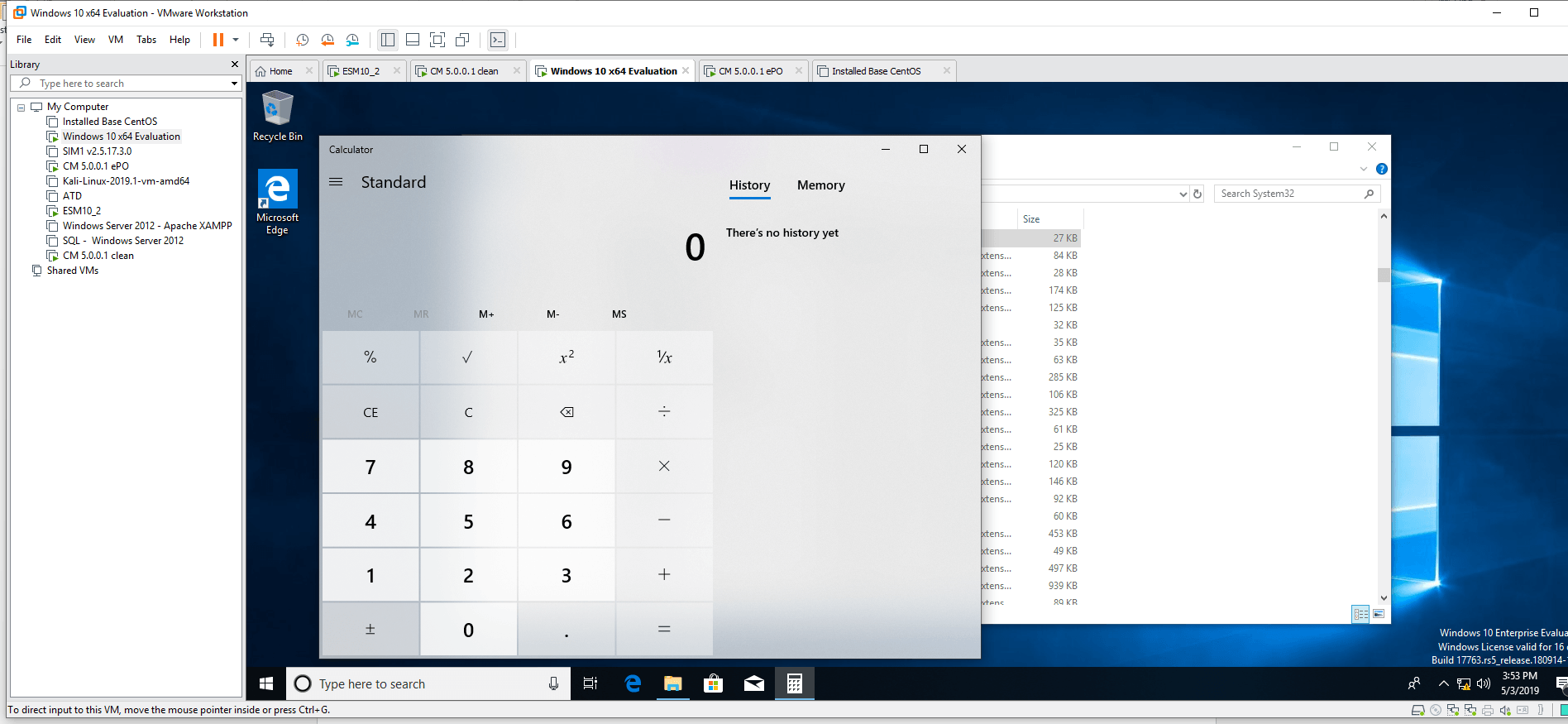The image size is (1568, 724).
Task: Toggle the thumbnail bar view button
Action: pyautogui.click(x=413, y=40)
